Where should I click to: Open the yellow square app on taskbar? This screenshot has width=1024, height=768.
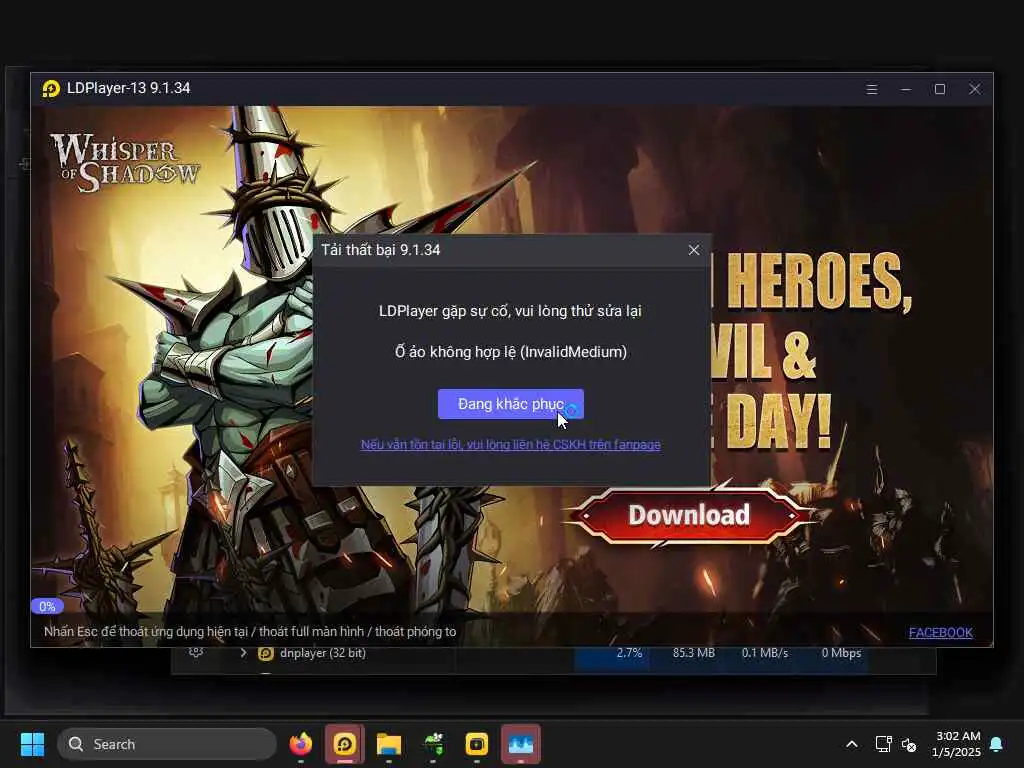coord(477,744)
